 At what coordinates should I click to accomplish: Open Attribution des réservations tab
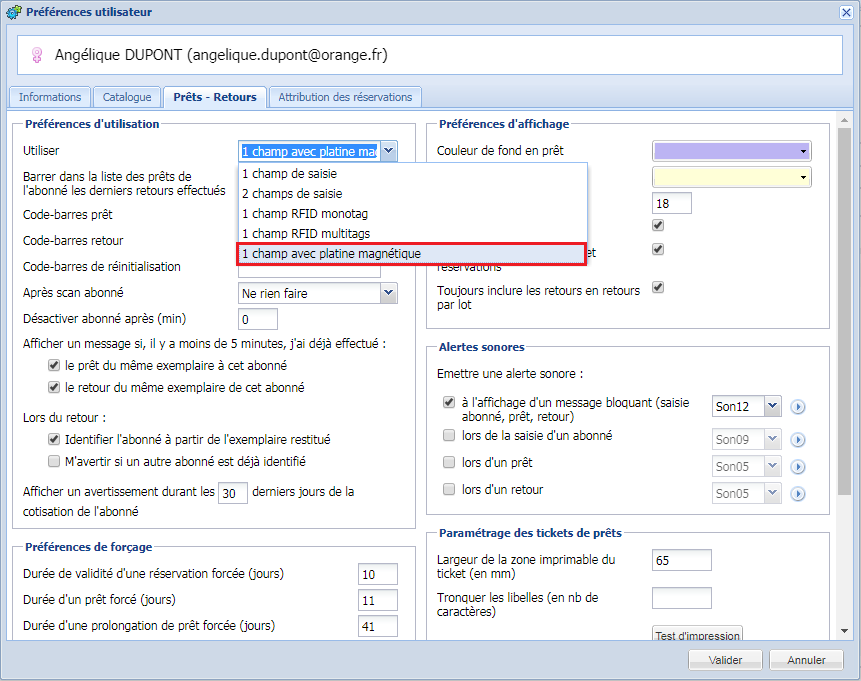click(345, 97)
